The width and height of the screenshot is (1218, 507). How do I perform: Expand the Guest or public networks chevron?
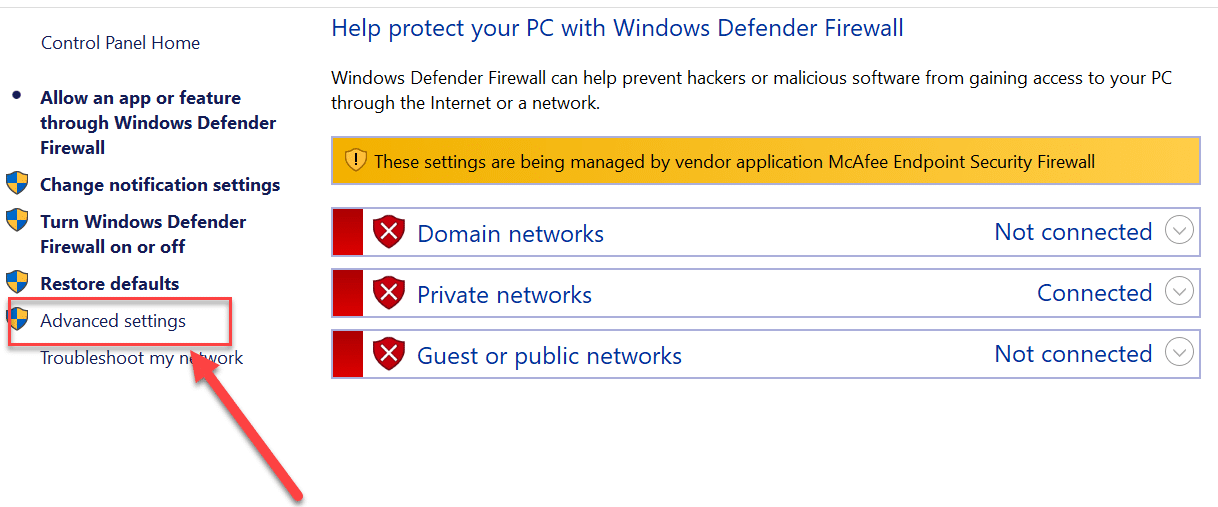1180,354
